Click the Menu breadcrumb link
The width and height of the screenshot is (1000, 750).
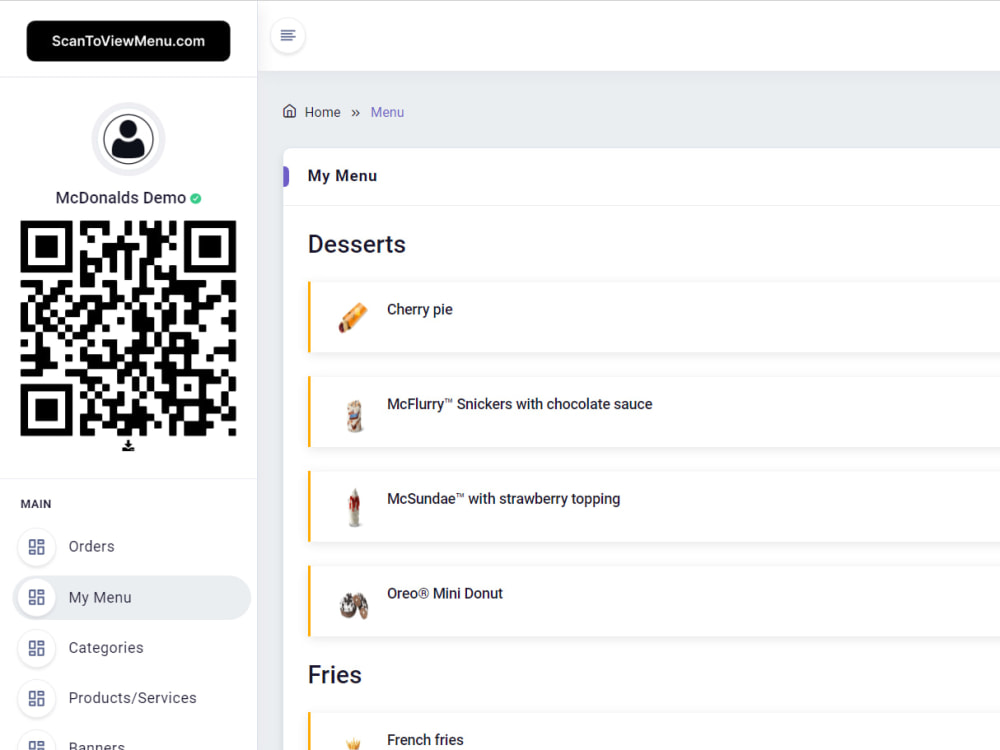[x=387, y=112]
